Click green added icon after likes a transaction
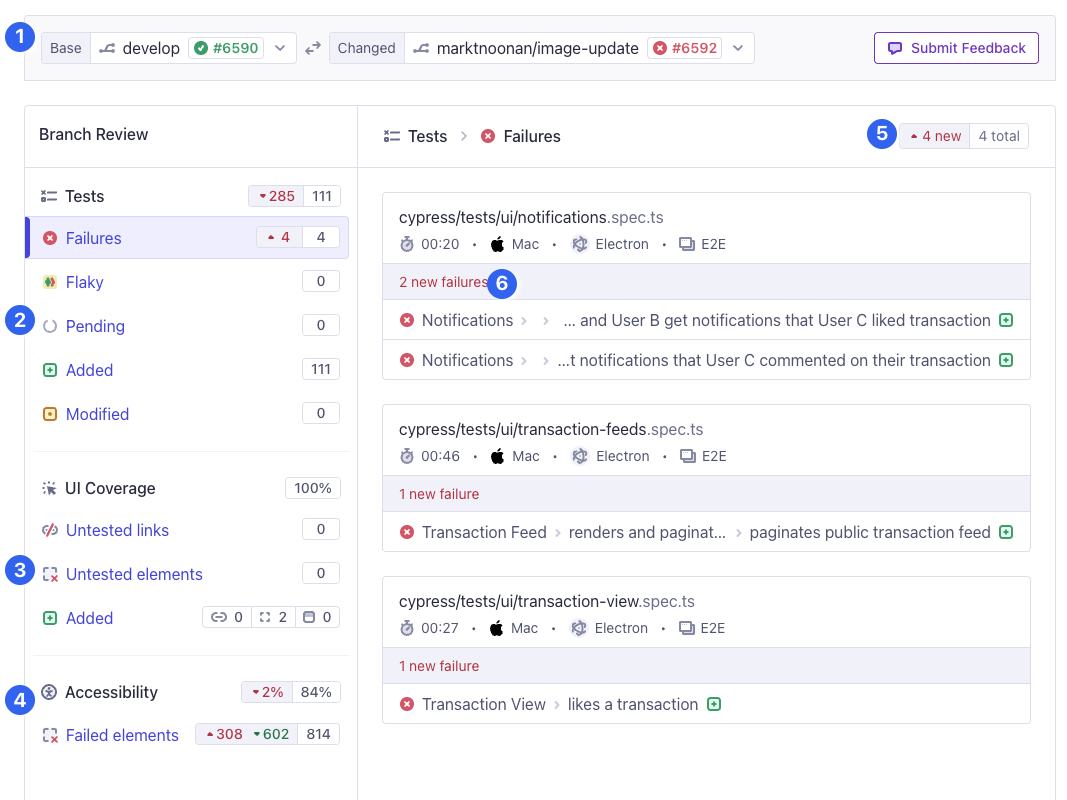Image resolution: width=1067 pixels, height=800 pixels. coord(714,704)
